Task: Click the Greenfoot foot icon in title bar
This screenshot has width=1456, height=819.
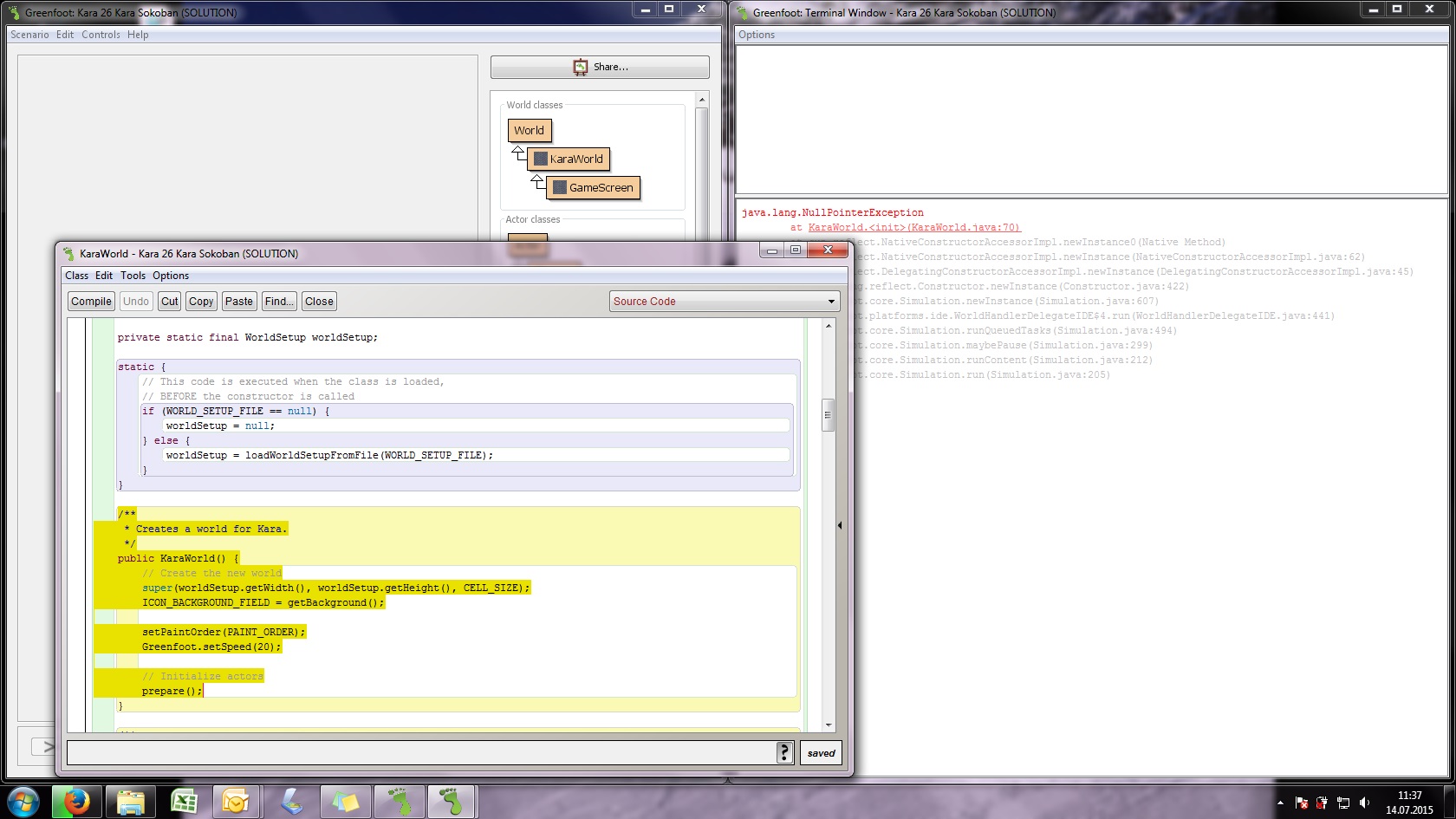Action: coord(14,12)
